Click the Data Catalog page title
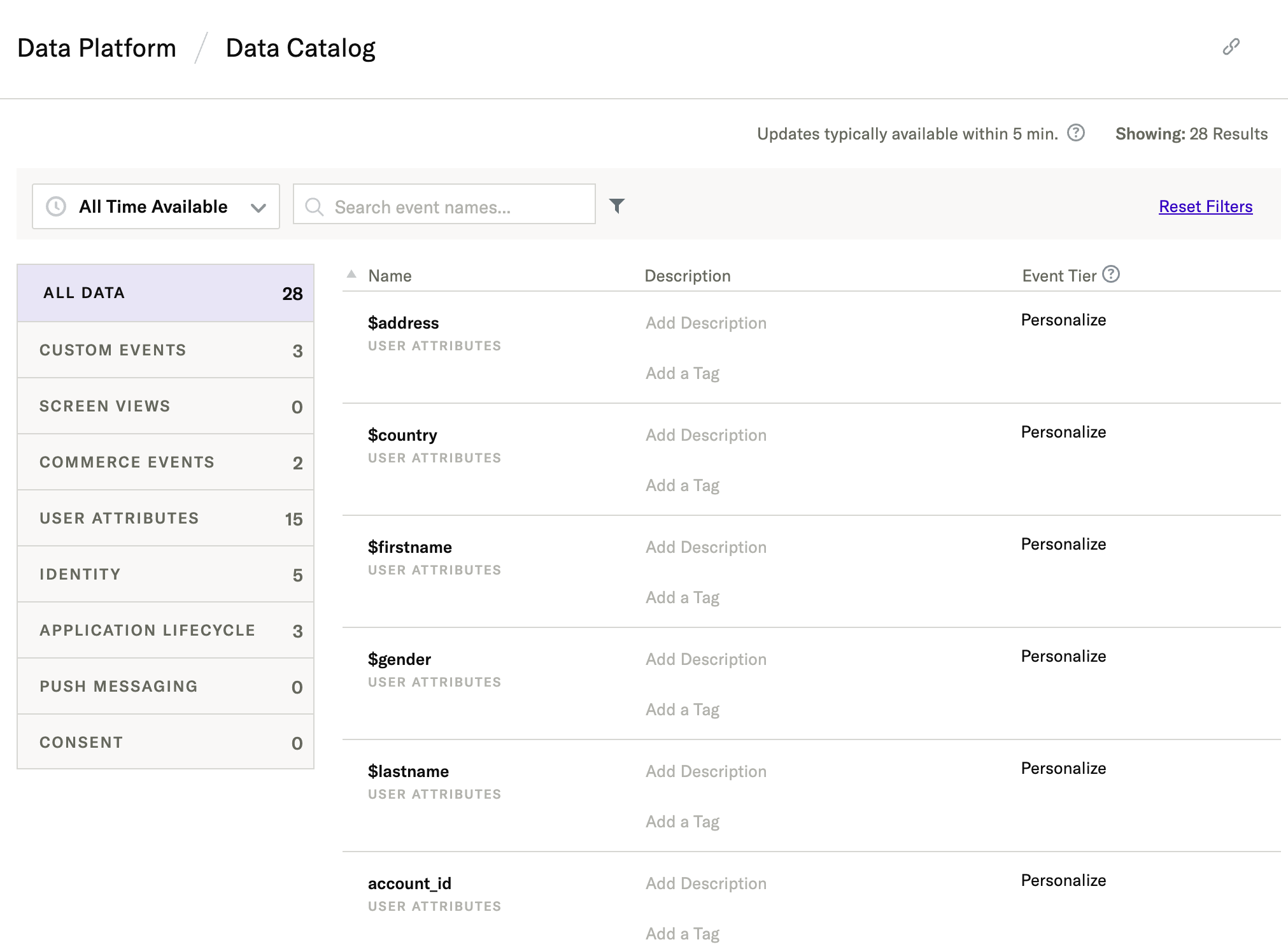 [x=301, y=48]
